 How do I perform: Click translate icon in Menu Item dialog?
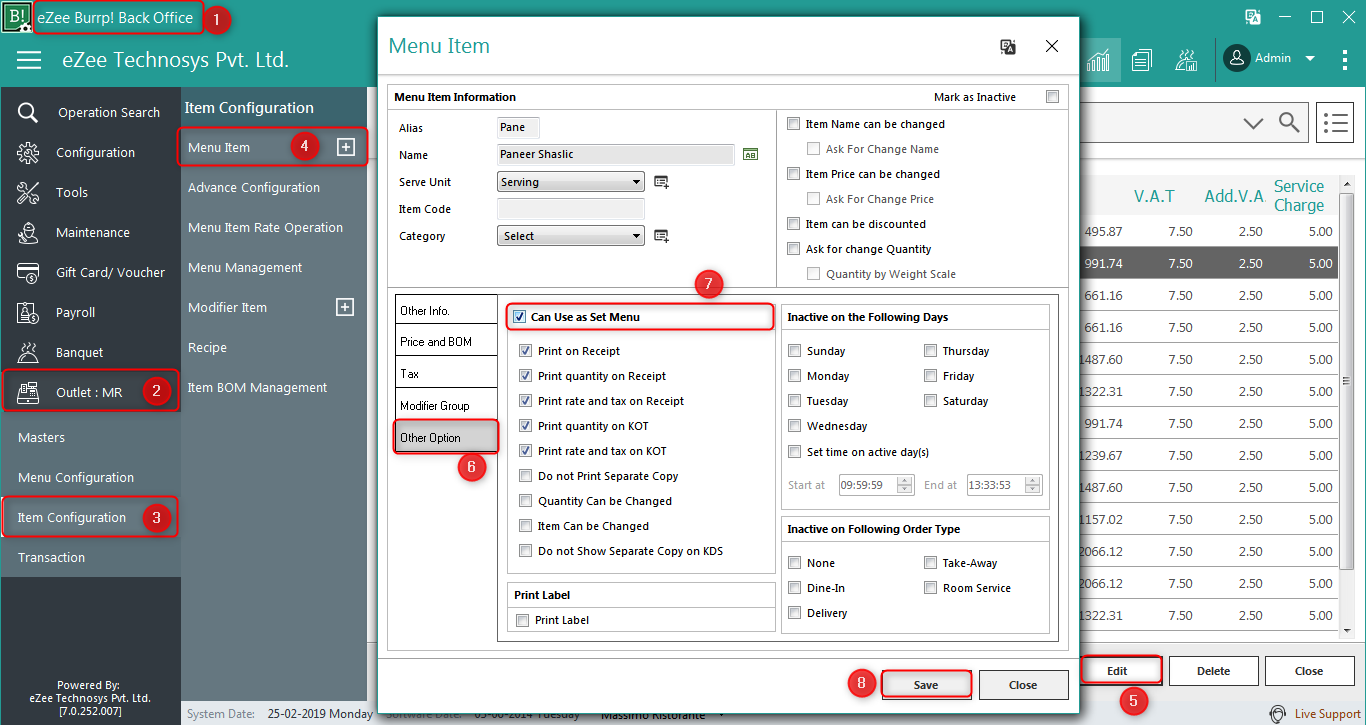[1008, 46]
